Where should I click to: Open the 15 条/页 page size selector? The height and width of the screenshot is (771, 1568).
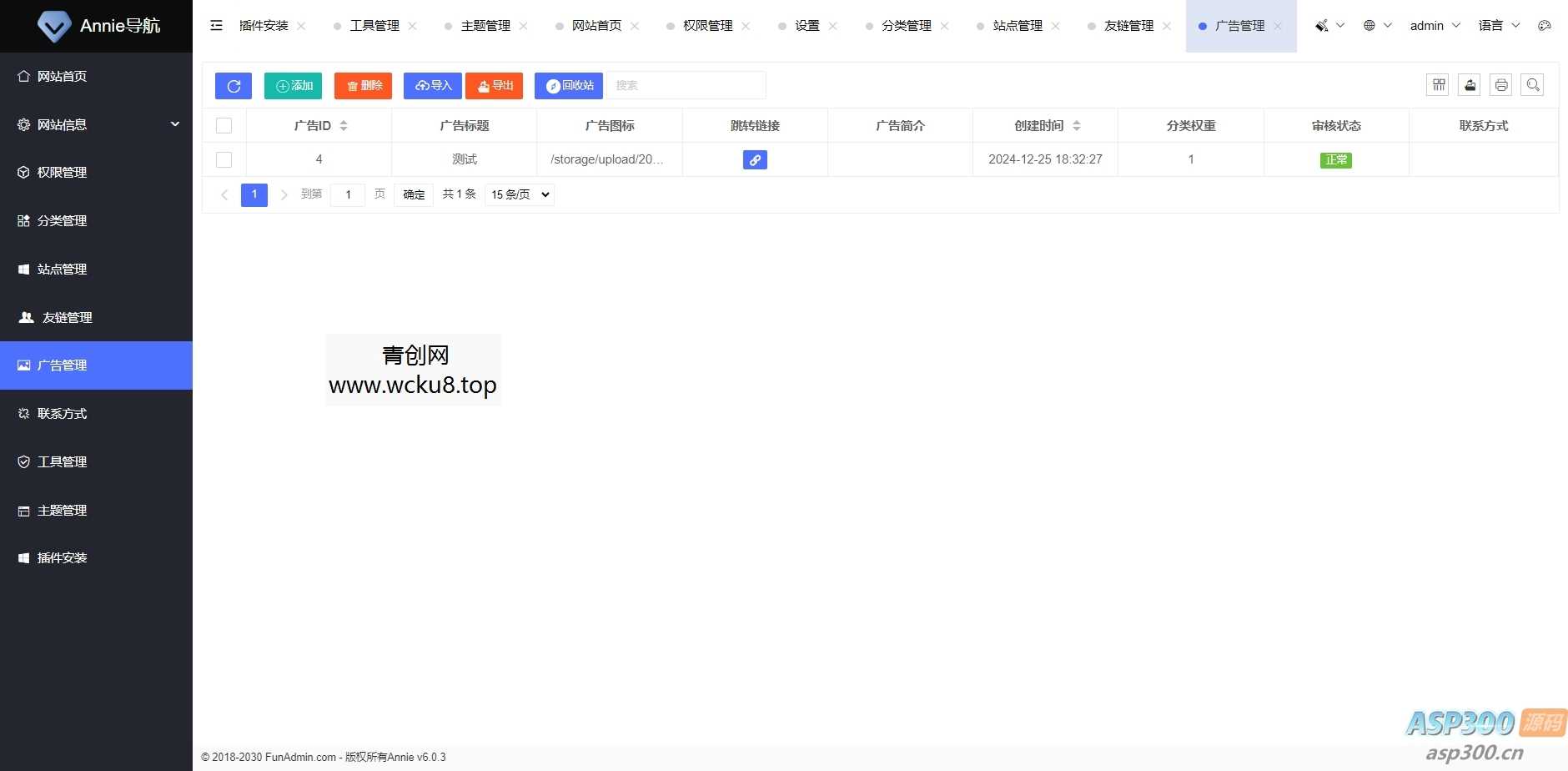[519, 194]
